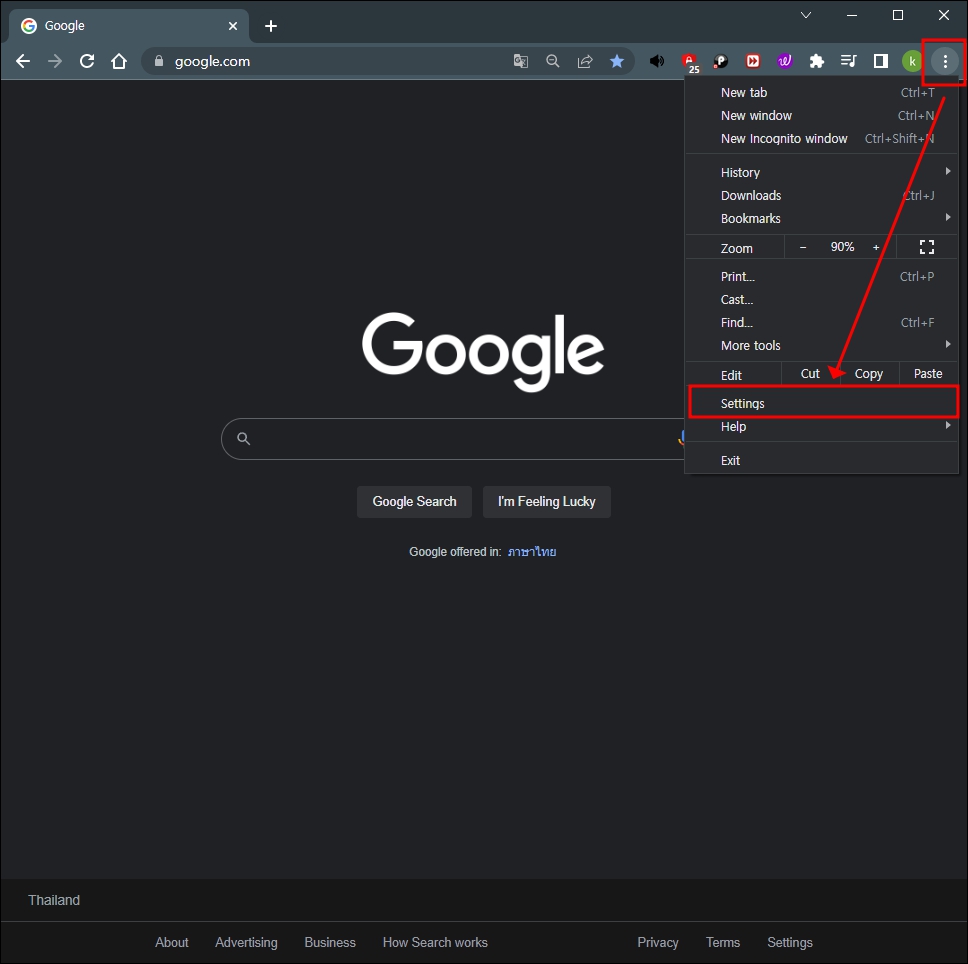Click Paste in the Edit row
Viewport: 968px width, 964px height.
[x=928, y=374]
